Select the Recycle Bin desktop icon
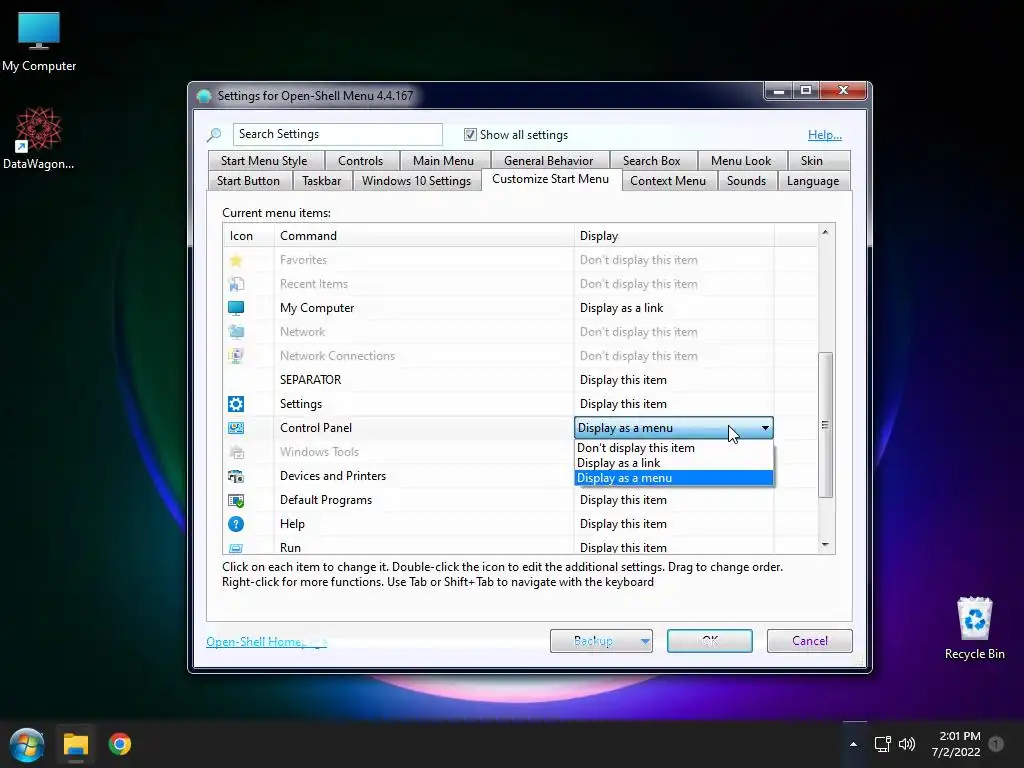 tap(974, 628)
